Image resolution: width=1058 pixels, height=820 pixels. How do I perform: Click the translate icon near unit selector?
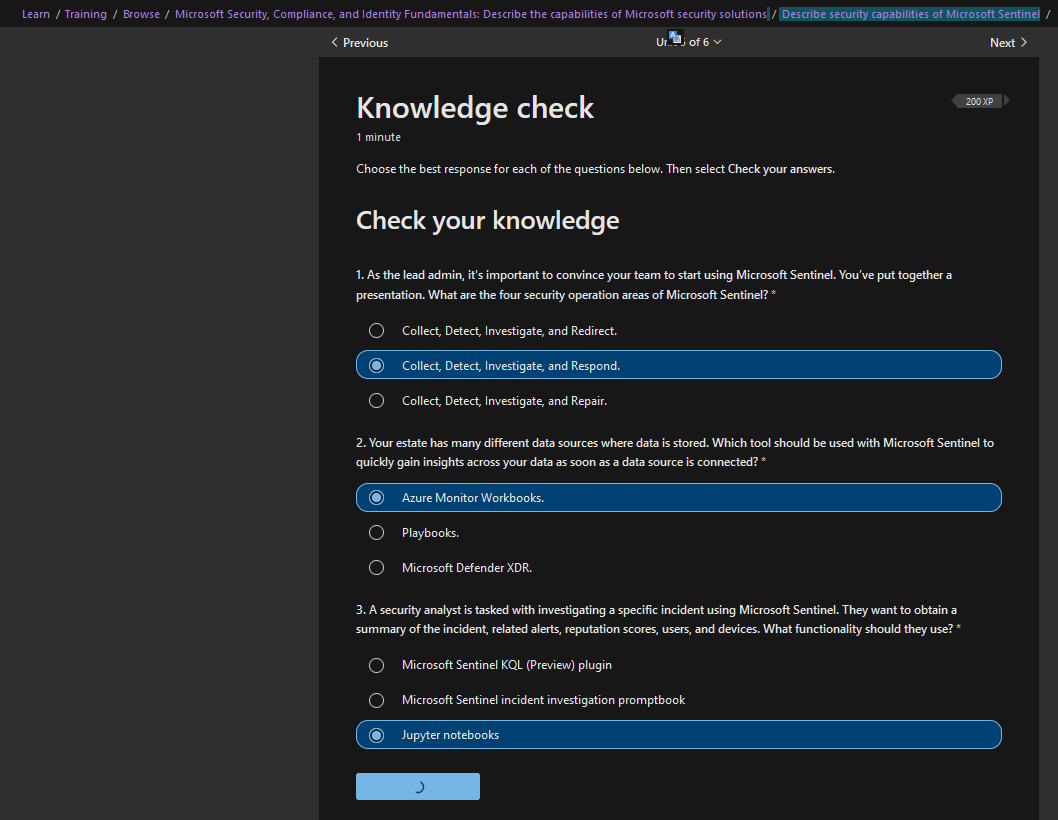point(675,36)
